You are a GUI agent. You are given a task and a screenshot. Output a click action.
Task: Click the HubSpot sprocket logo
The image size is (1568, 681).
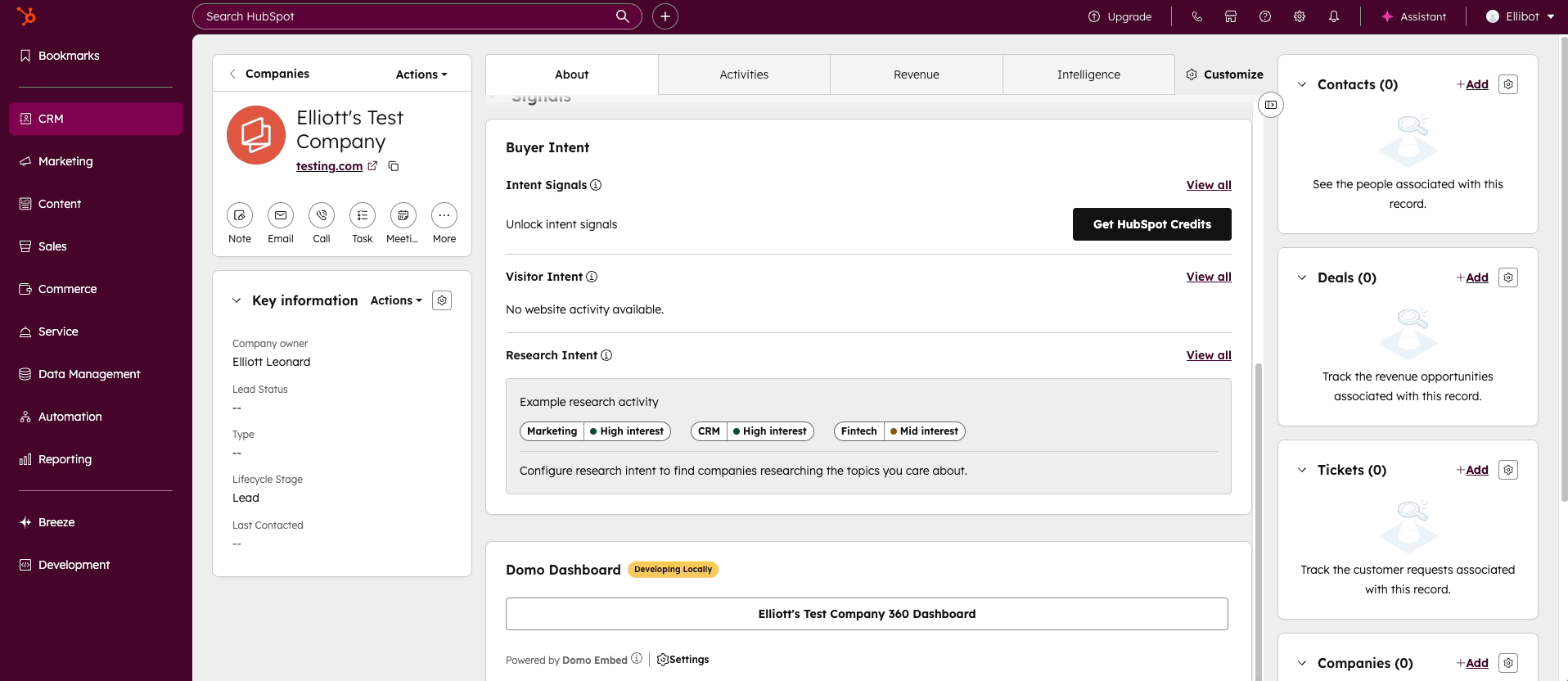coord(27,16)
